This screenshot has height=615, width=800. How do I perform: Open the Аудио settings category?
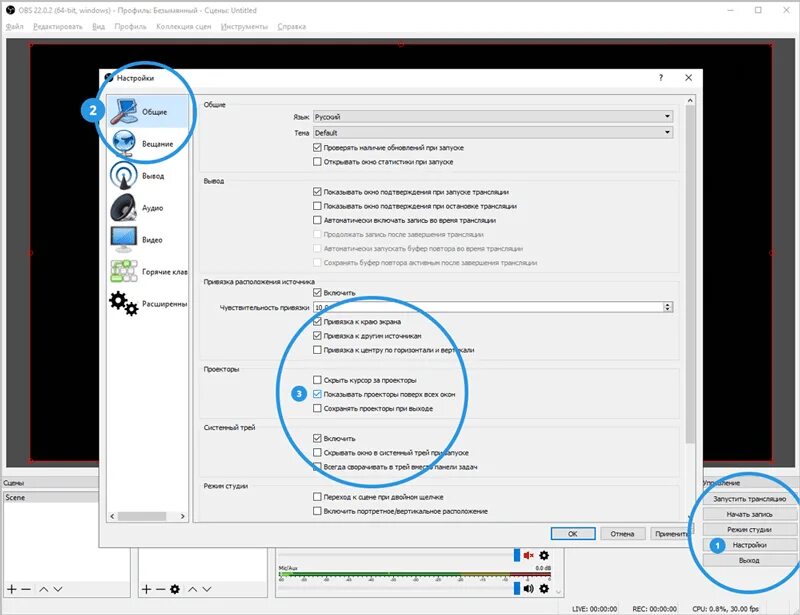point(147,208)
